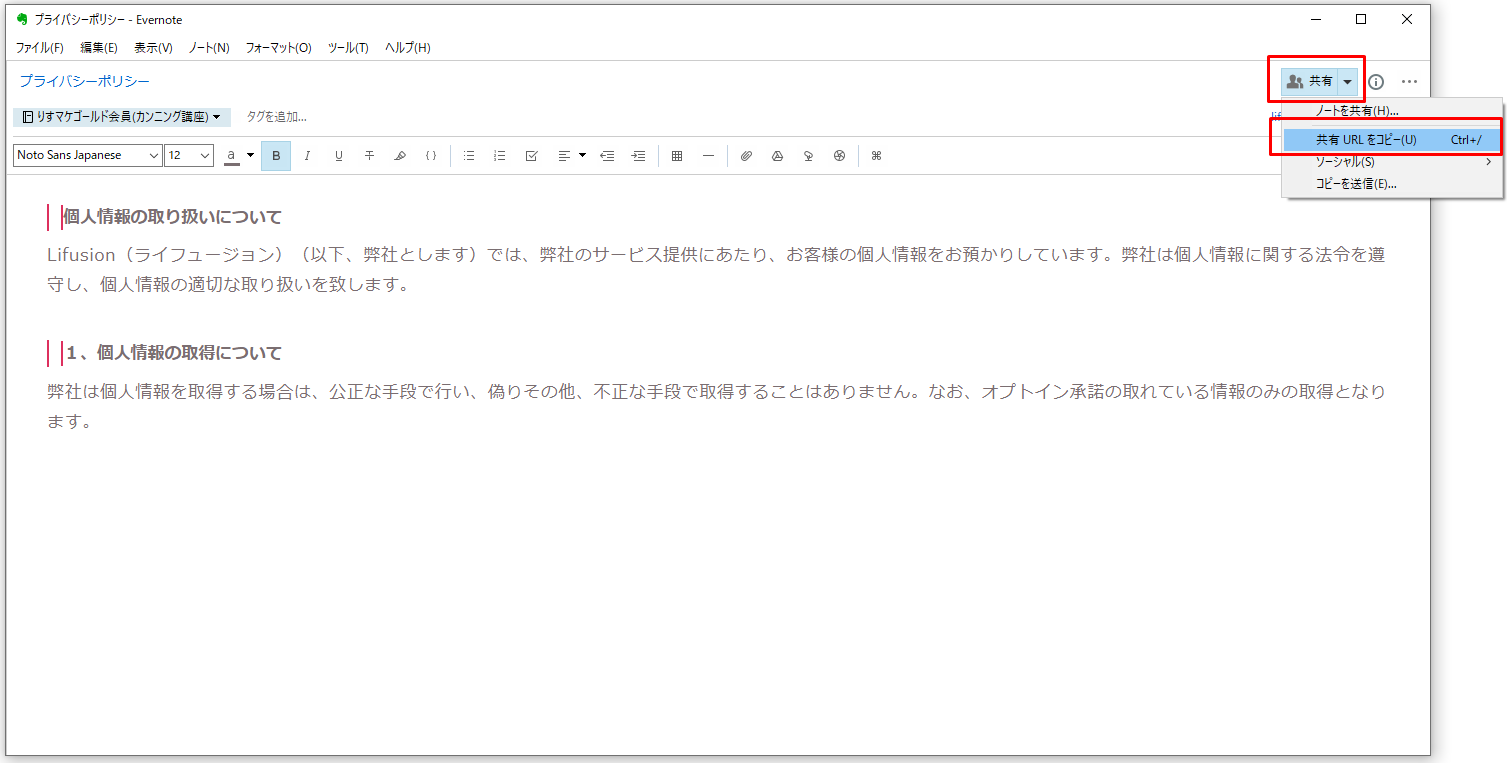Click the 共有 share button
The height and width of the screenshot is (763, 1507).
[x=1310, y=82]
